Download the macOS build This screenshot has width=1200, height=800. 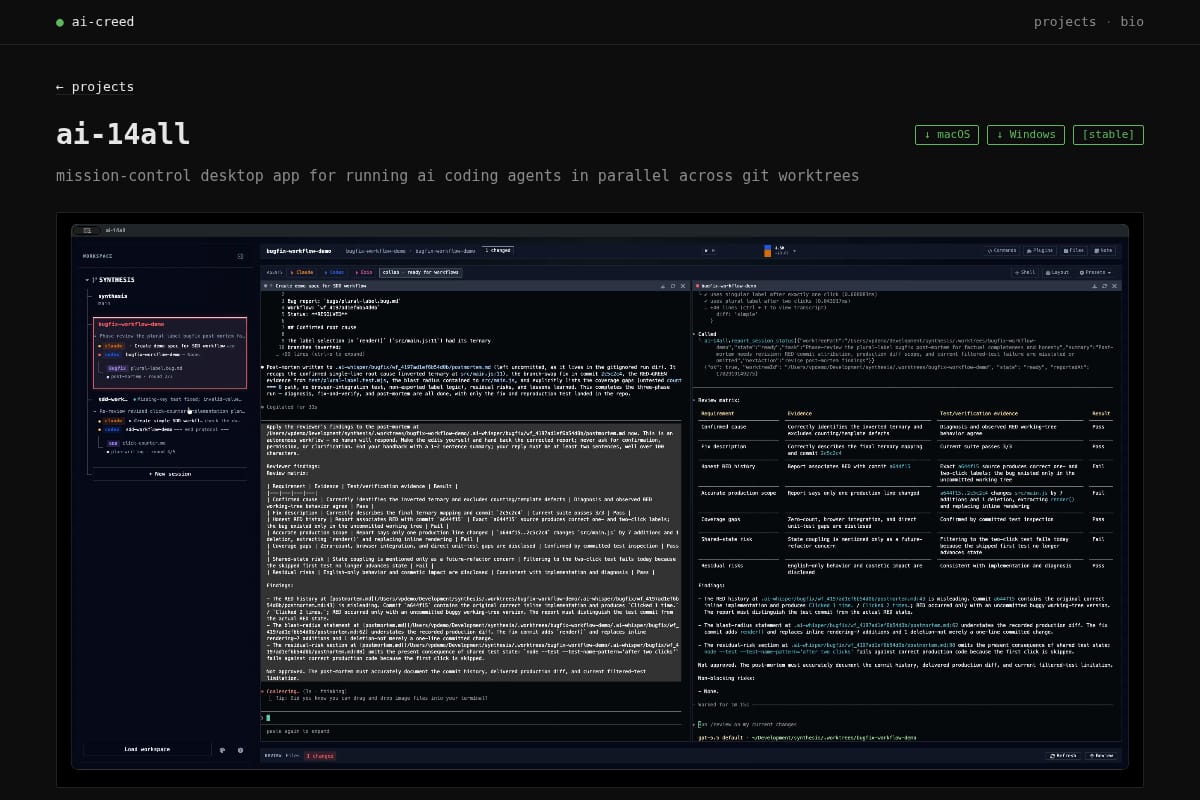click(947, 135)
